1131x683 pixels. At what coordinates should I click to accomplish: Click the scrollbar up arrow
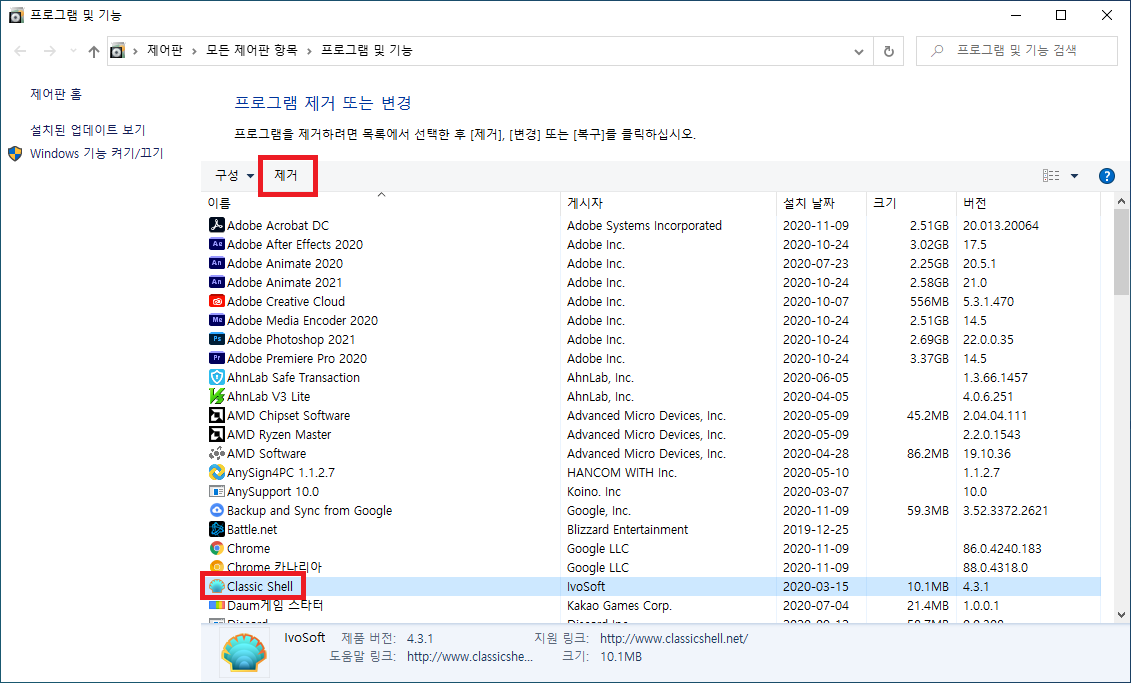tap(1121, 201)
